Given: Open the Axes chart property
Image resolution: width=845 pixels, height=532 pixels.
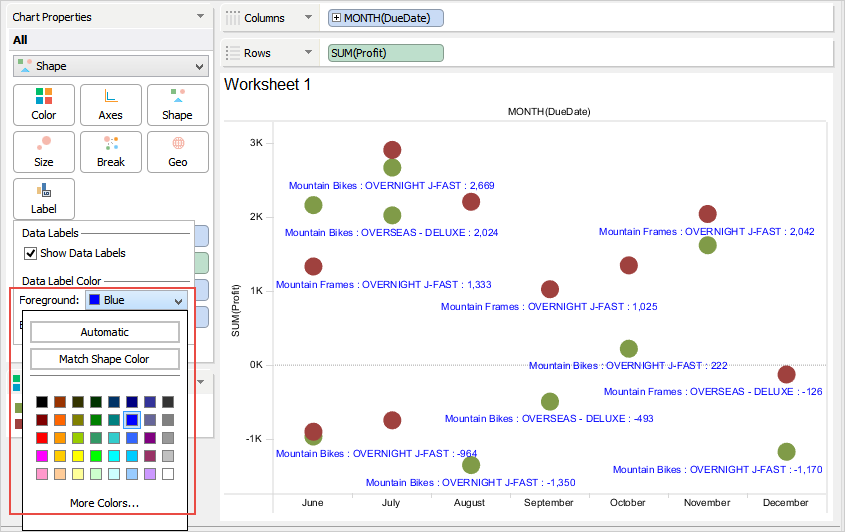Looking at the screenshot, I should coord(110,104).
